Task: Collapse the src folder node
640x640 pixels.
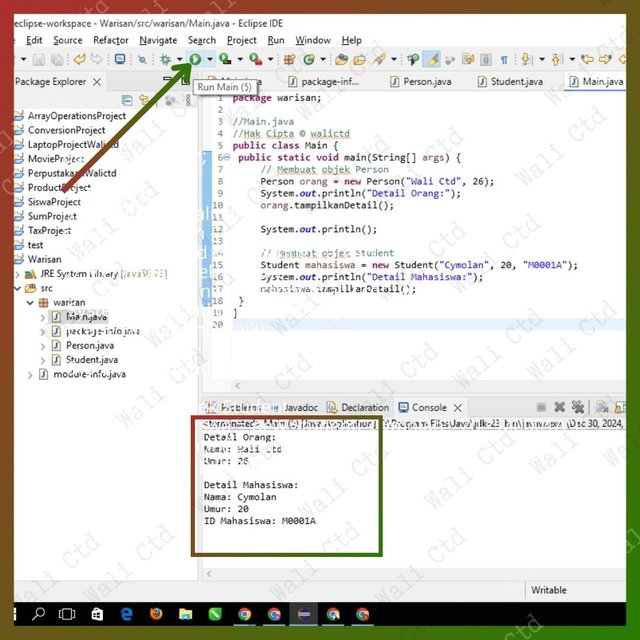Action: (18, 289)
